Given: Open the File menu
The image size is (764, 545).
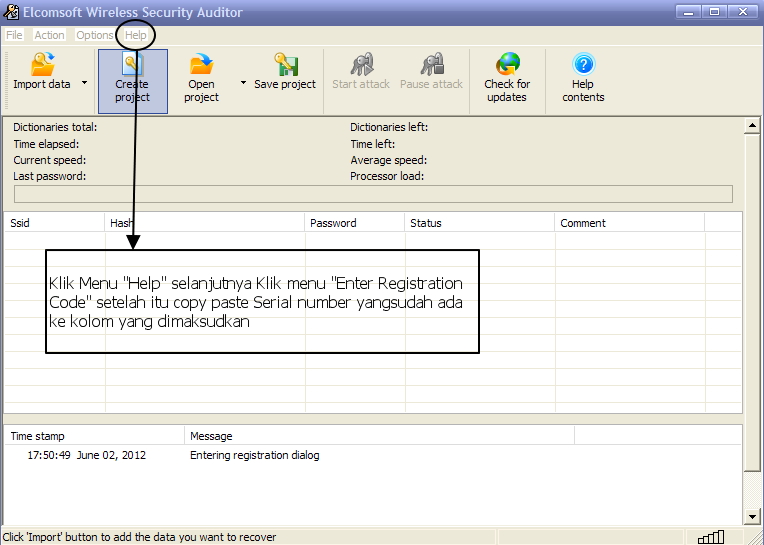Looking at the screenshot, I should tap(14, 35).
